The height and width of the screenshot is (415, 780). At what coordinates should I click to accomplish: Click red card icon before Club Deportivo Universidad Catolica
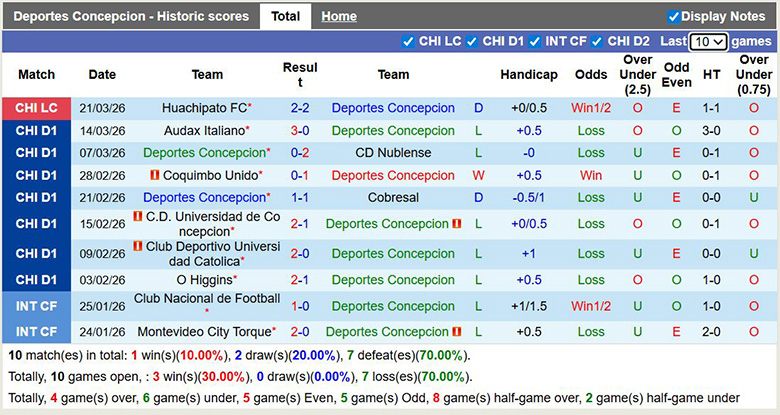click(x=138, y=246)
